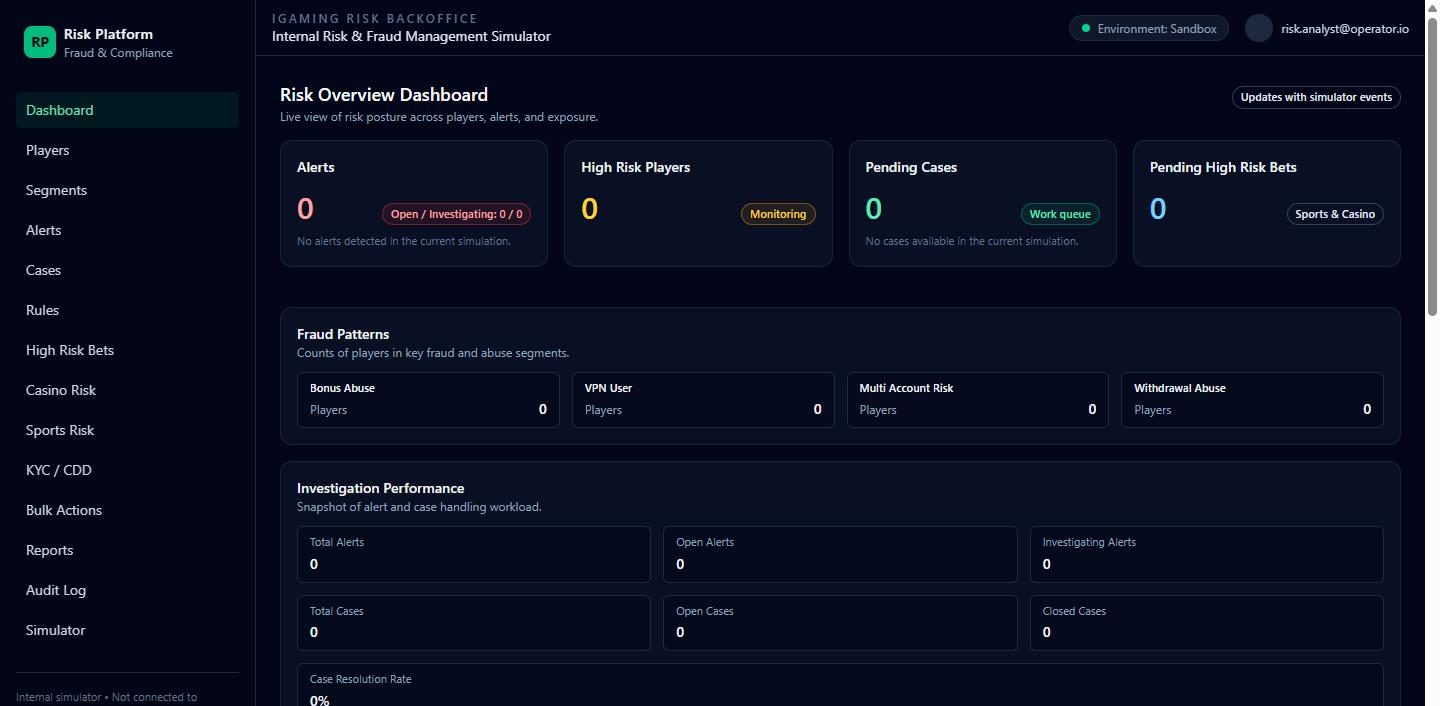Click the Fraud Patterns heading
Image resolution: width=1440 pixels, height=706 pixels.
tap(343, 334)
